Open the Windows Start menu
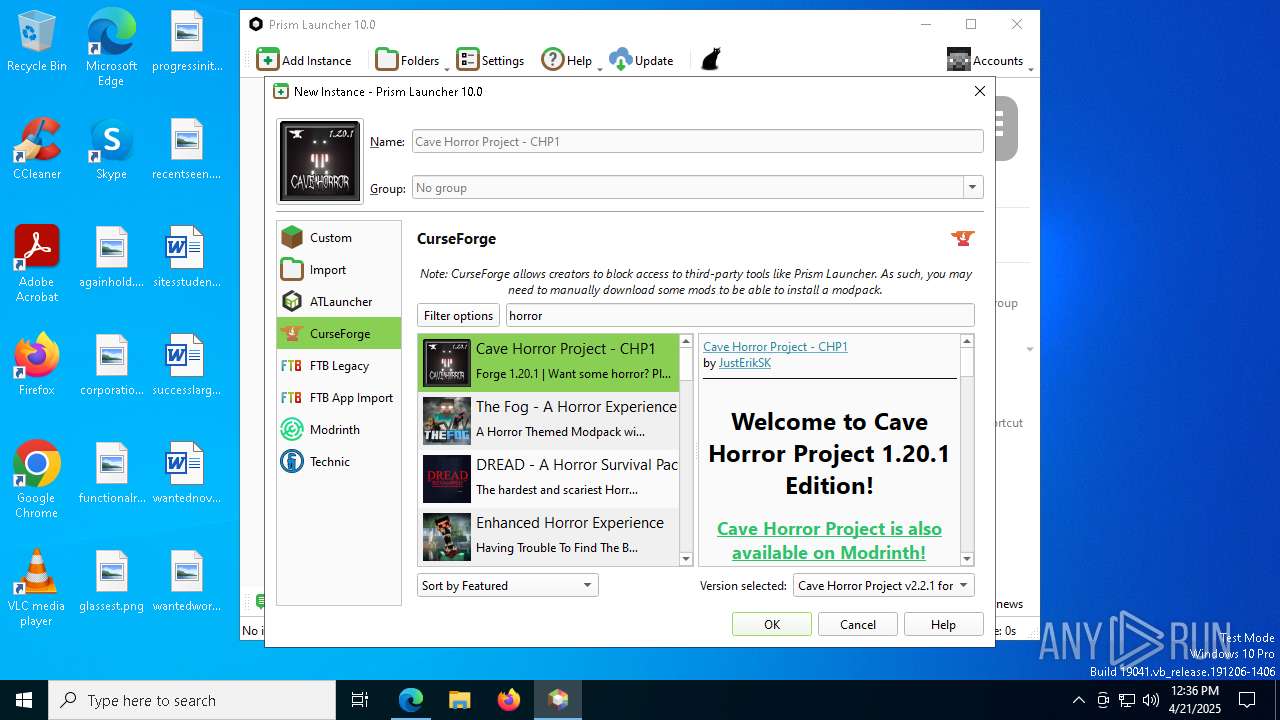The height and width of the screenshot is (720, 1280). coord(24,700)
